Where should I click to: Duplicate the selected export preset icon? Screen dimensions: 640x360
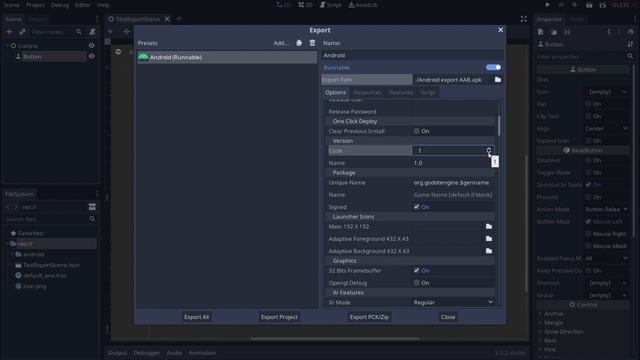click(x=299, y=43)
